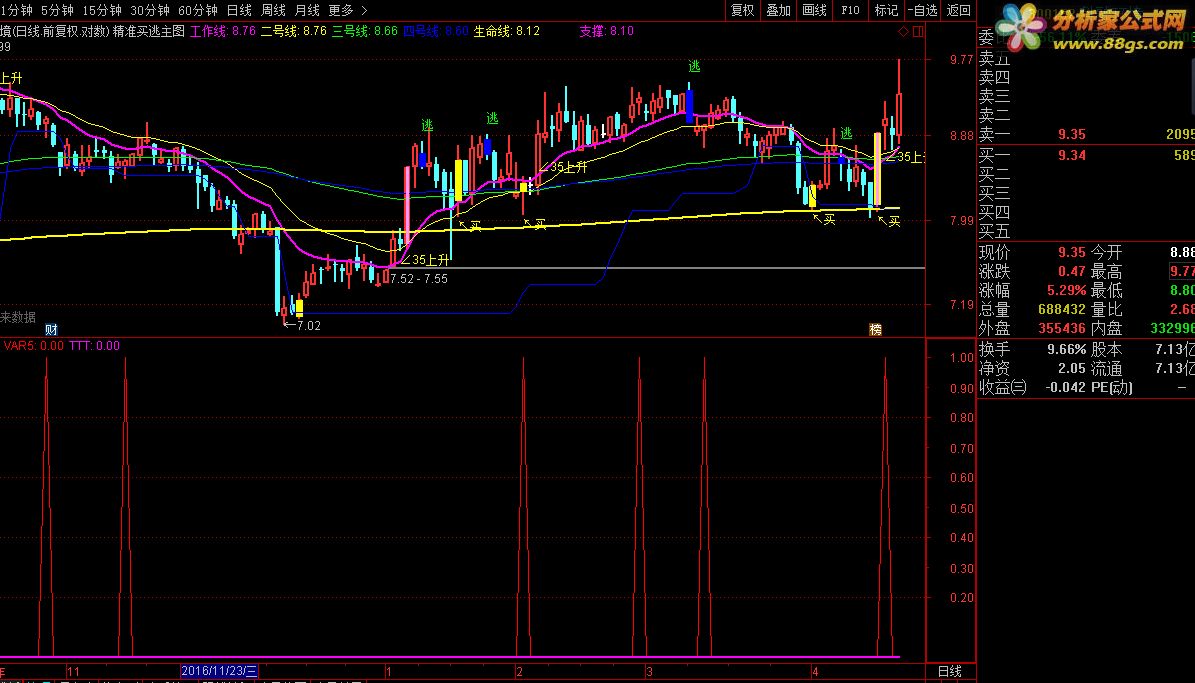The image size is (1195, 683).
Task: Select the 30分钟 period tab
Action: click(x=149, y=10)
